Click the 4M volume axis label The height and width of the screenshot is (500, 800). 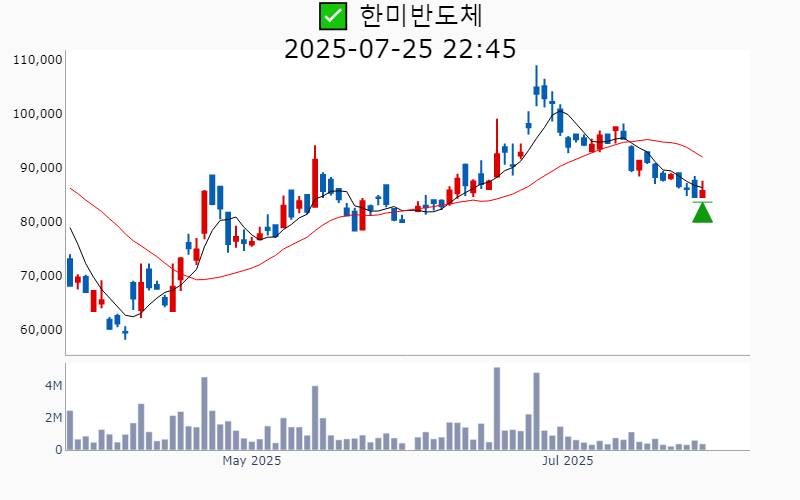(x=54, y=386)
